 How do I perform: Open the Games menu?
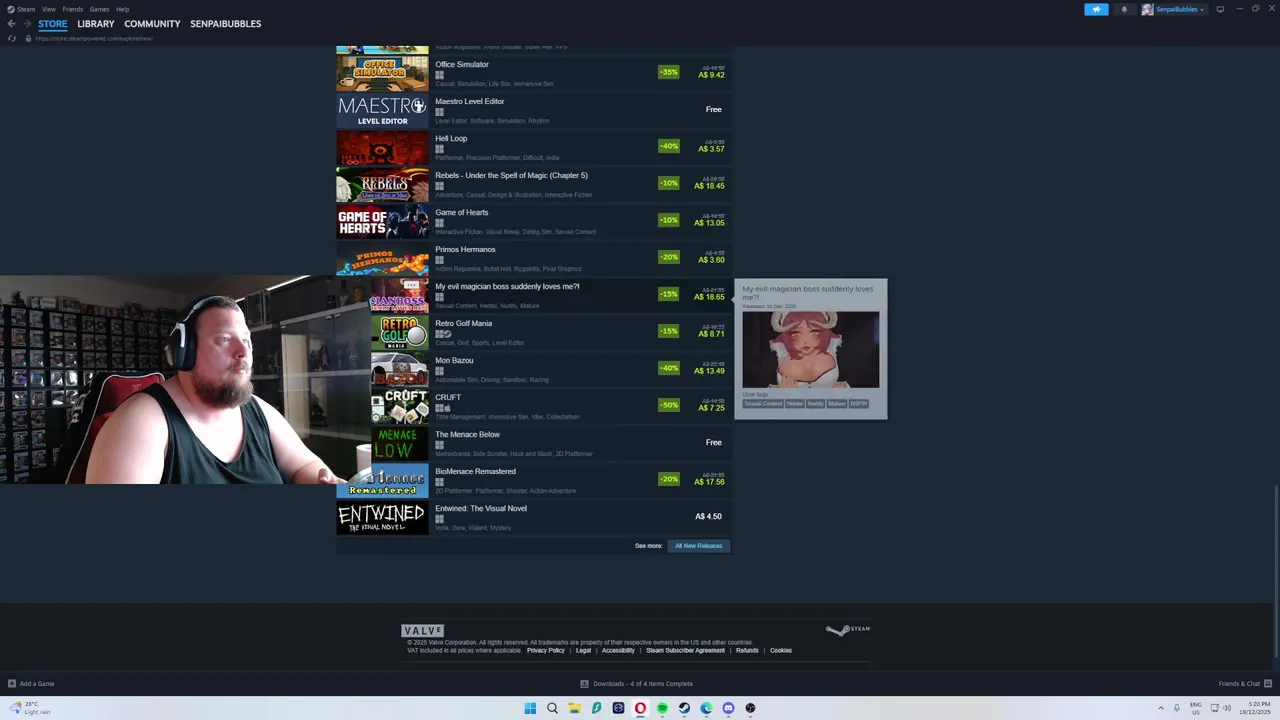(99, 9)
